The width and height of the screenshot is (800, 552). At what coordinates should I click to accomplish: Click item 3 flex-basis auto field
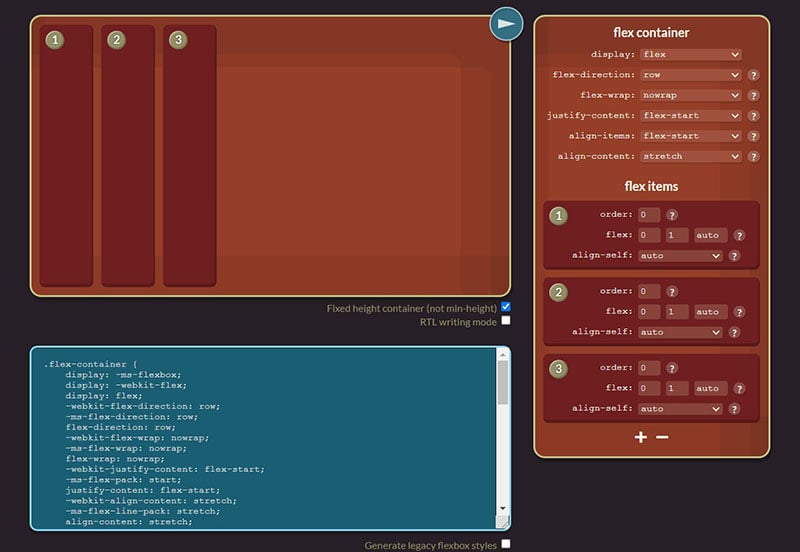[711, 388]
